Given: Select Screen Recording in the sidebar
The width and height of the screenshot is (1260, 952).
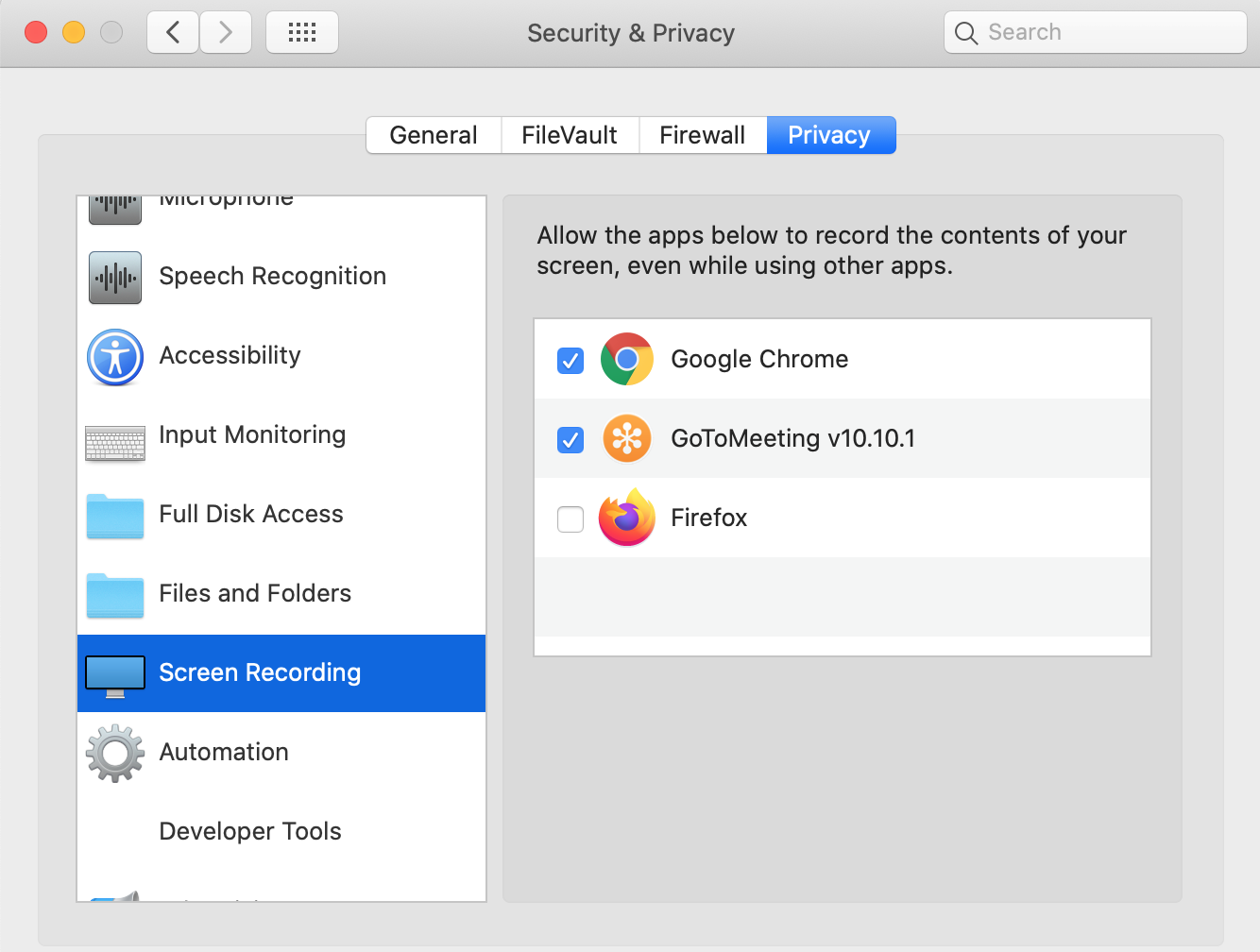Looking at the screenshot, I should click(x=281, y=673).
